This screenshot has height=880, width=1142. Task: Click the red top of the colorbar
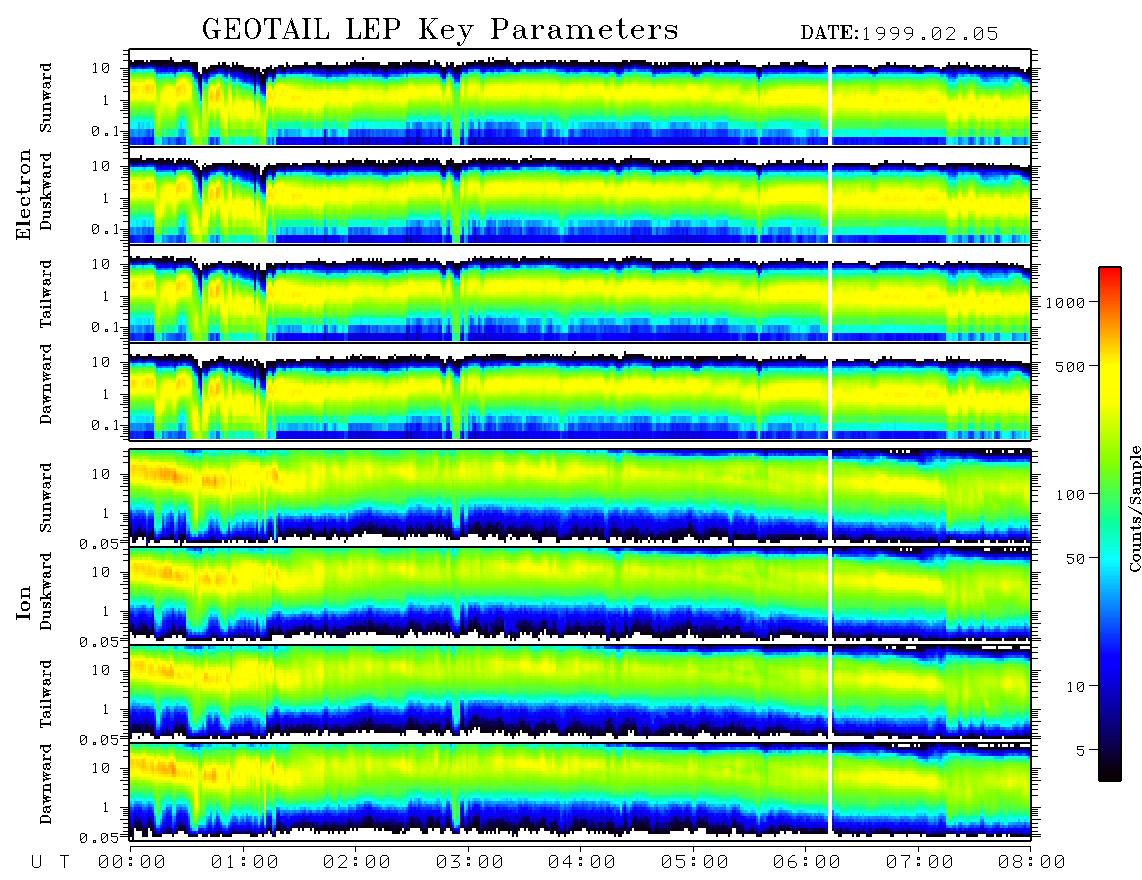click(x=1109, y=273)
